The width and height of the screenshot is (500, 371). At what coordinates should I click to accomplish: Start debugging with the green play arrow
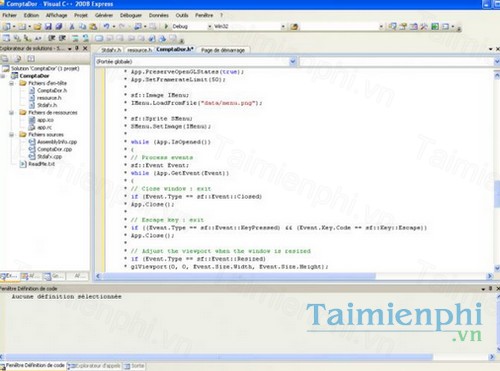pyautogui.click(x=166, y=26)
